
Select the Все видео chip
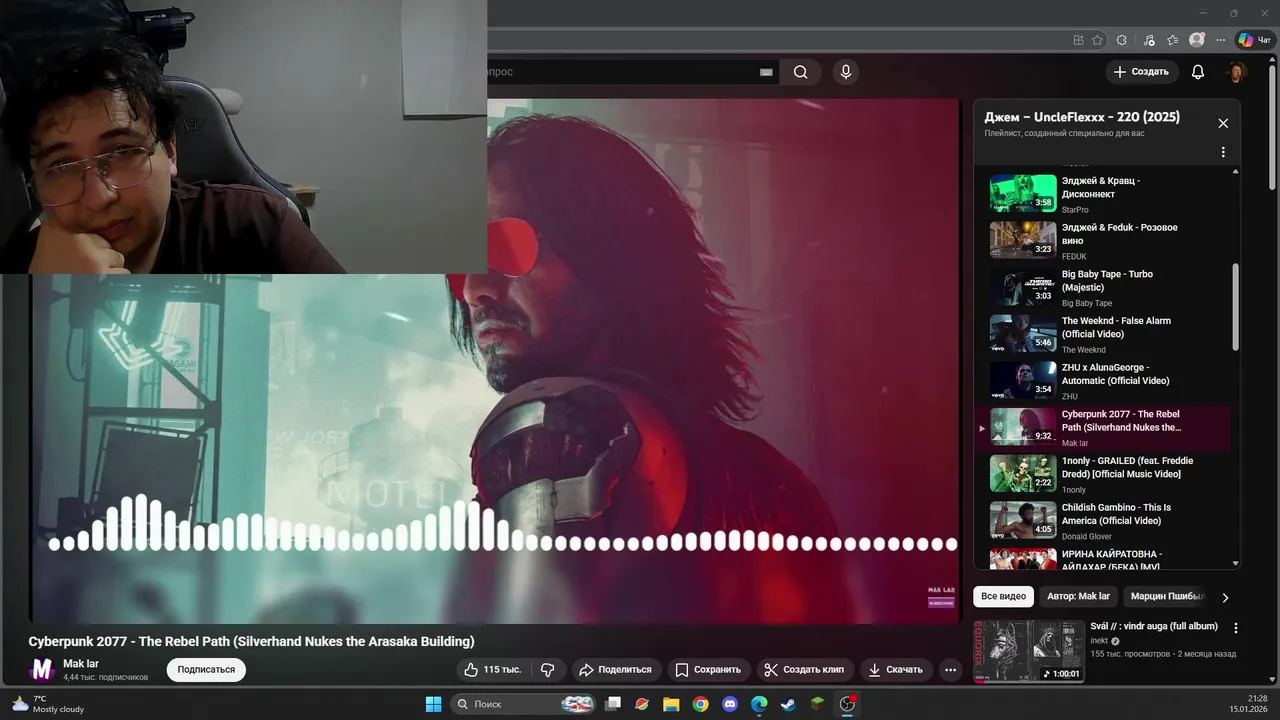tap(1003, 596)
